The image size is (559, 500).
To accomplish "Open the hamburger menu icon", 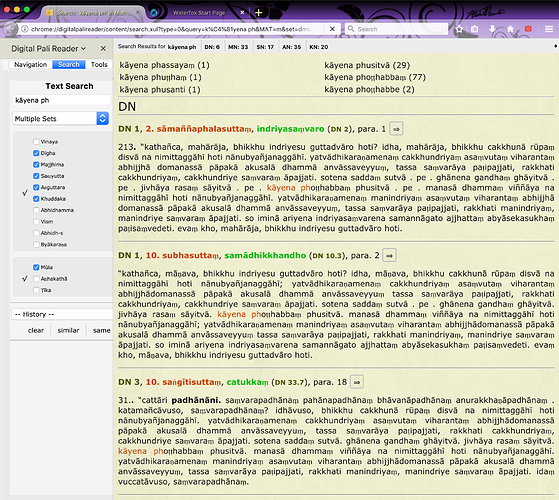I will (549, 29).
